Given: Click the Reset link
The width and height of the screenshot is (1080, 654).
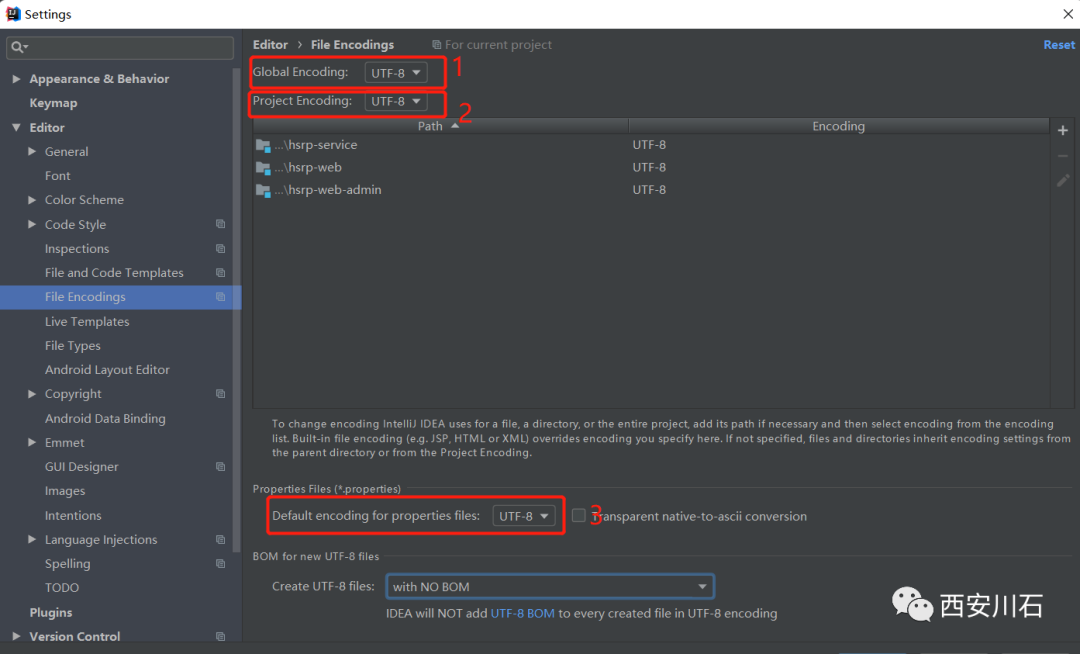Looking at the screenshot, I should pos(1059,45).
